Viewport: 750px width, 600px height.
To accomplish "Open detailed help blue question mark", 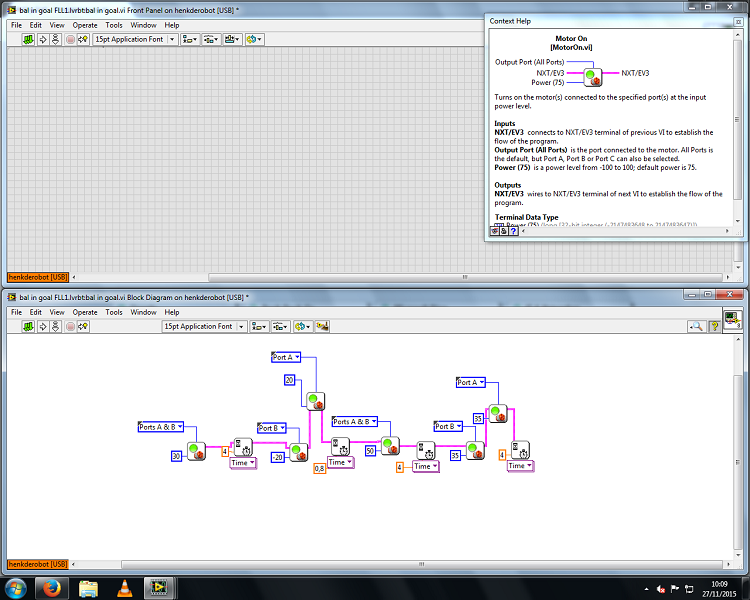I will tap(513, 231).
